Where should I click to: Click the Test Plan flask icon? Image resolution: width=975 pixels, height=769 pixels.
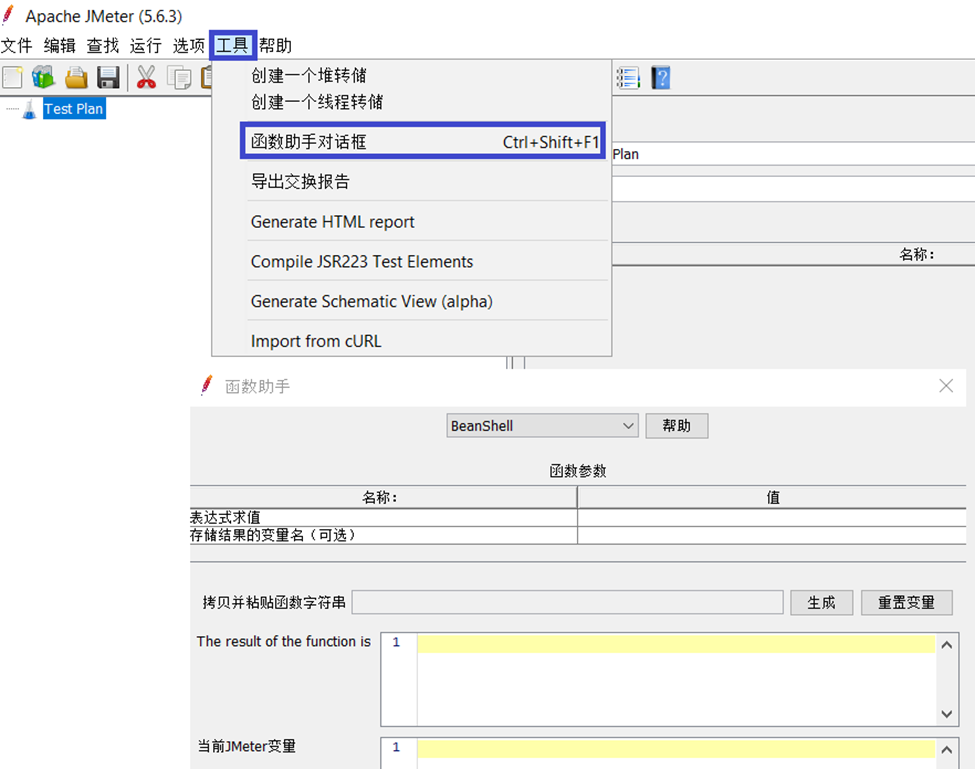[x=29, y=109]
